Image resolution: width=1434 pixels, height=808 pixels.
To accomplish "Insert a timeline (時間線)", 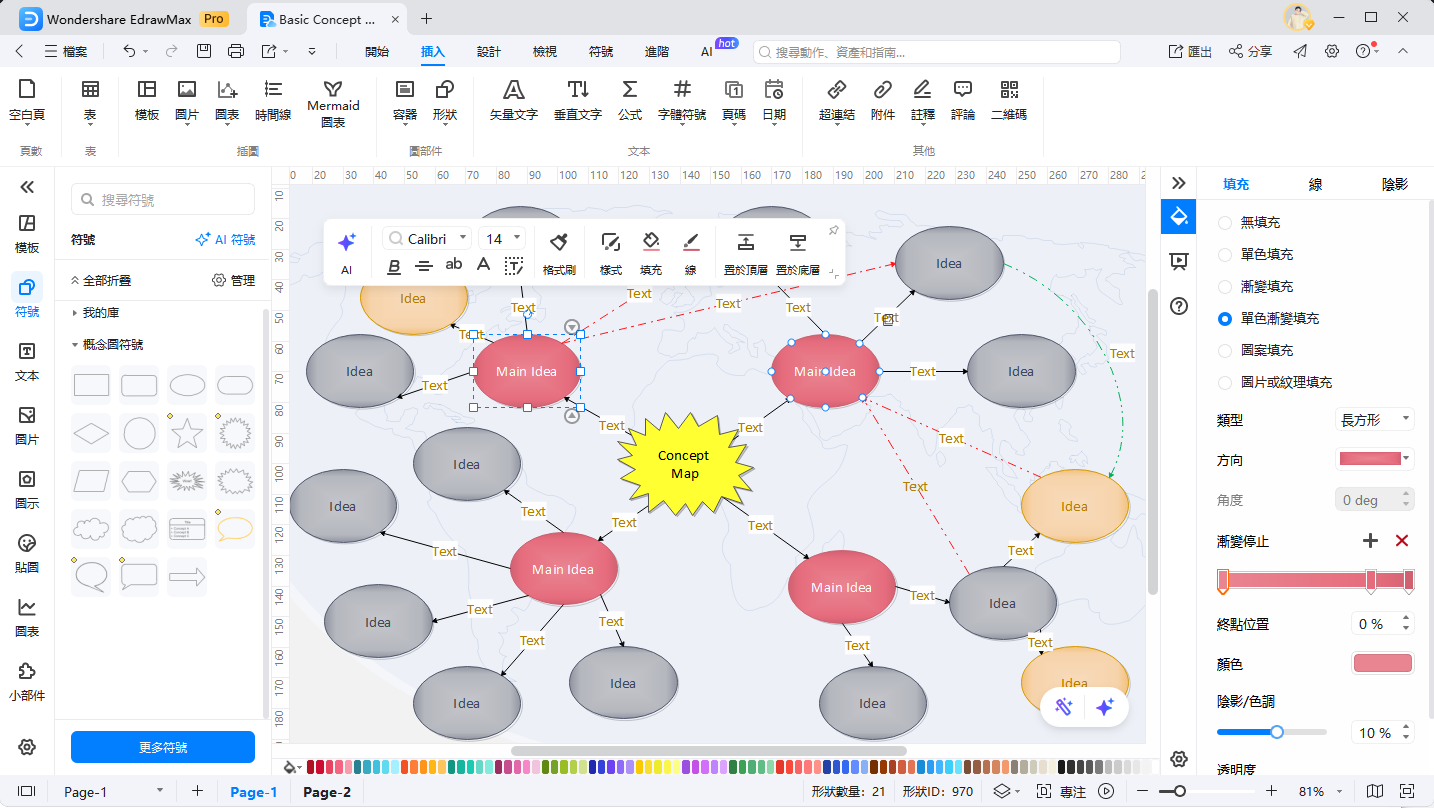I will 273,99.
